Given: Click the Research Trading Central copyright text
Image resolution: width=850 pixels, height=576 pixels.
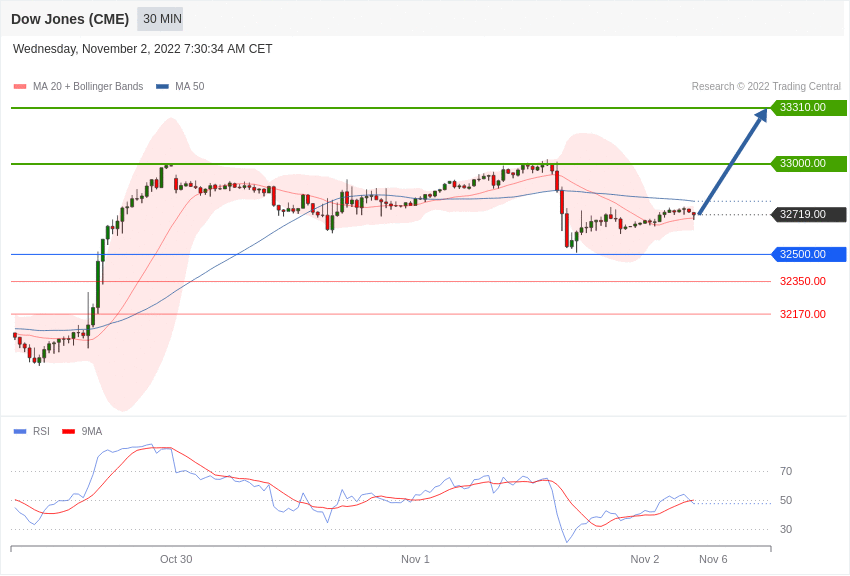Looking at the screenshot, I should tap(766, 86).
